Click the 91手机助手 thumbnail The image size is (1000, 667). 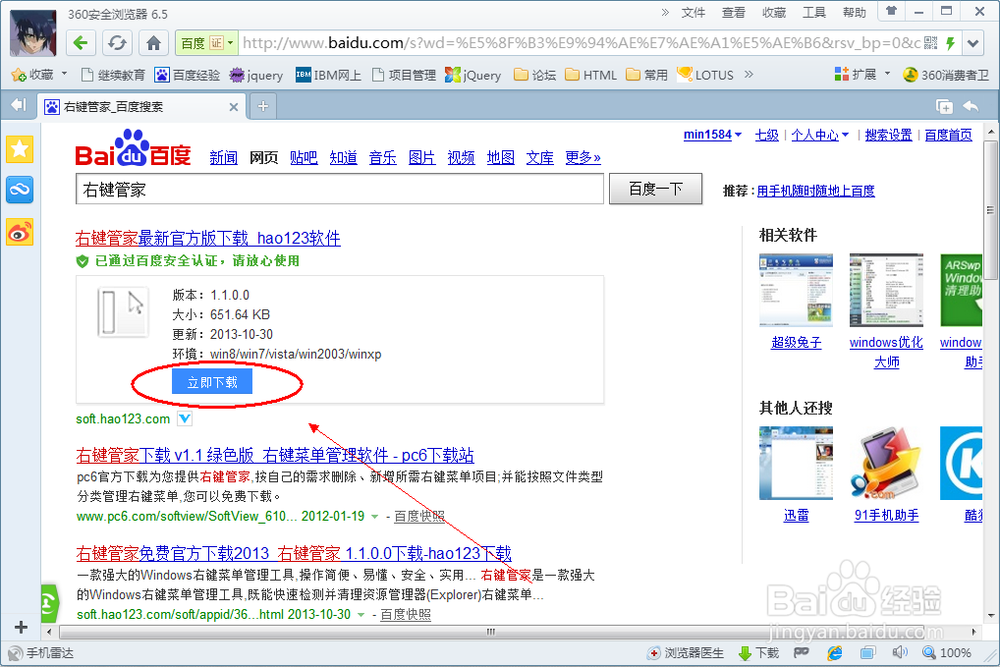(886, 463)
